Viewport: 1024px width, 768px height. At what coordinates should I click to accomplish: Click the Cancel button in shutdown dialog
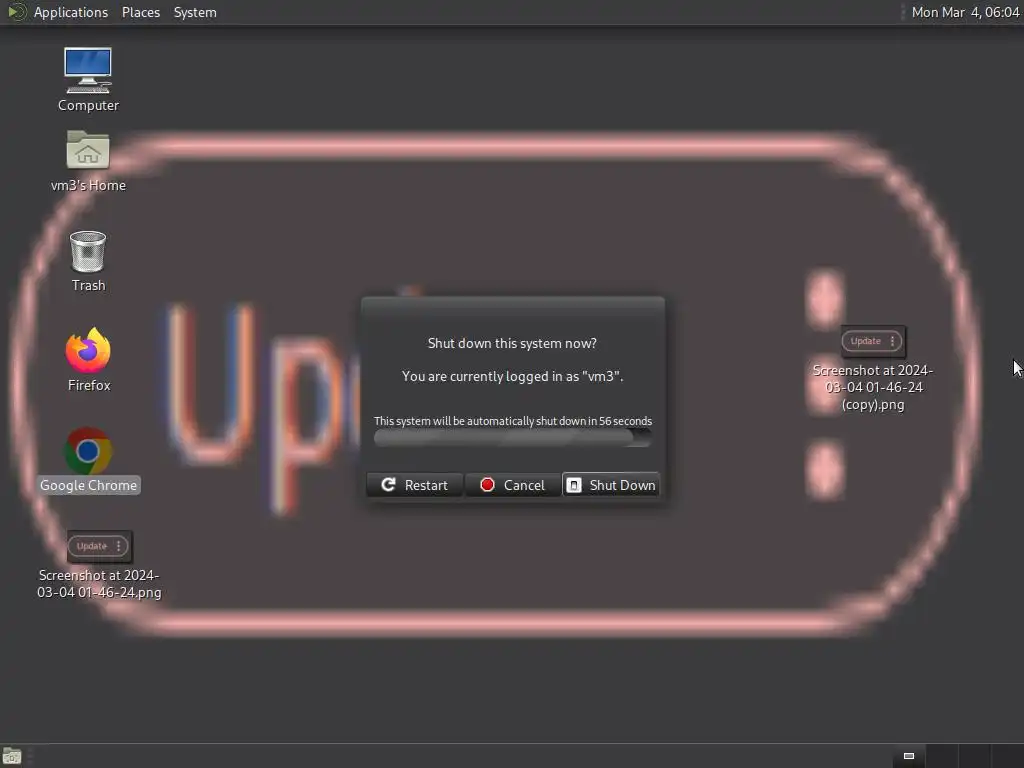pos(513,485)
